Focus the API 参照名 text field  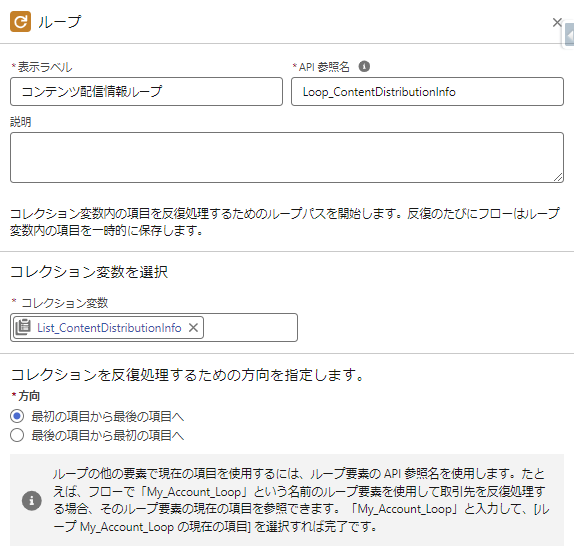pos(427,92)
